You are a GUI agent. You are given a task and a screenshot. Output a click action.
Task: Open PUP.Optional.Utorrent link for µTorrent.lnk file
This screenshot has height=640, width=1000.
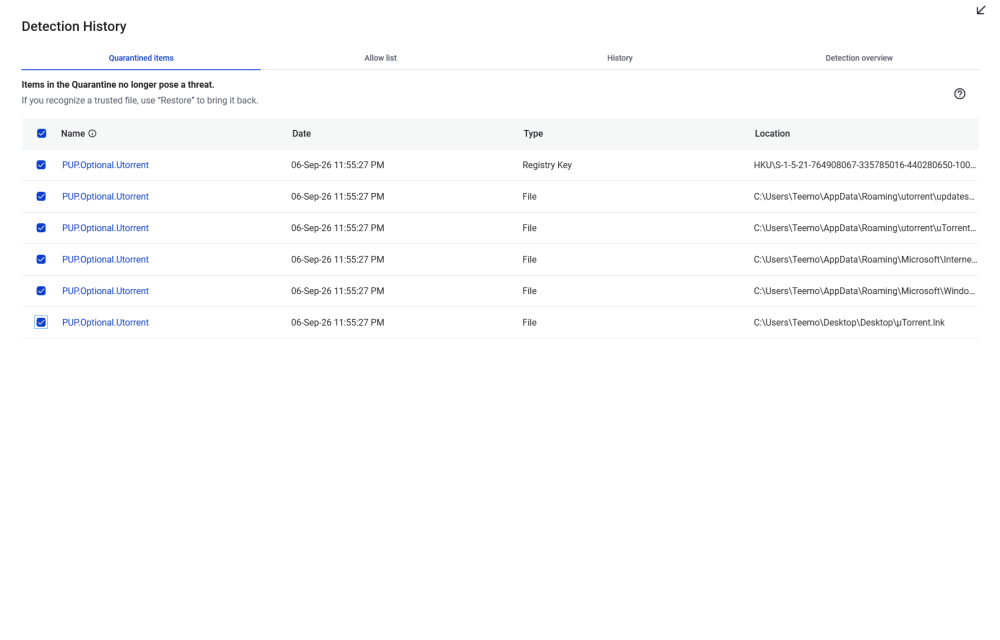pos(105,323)
